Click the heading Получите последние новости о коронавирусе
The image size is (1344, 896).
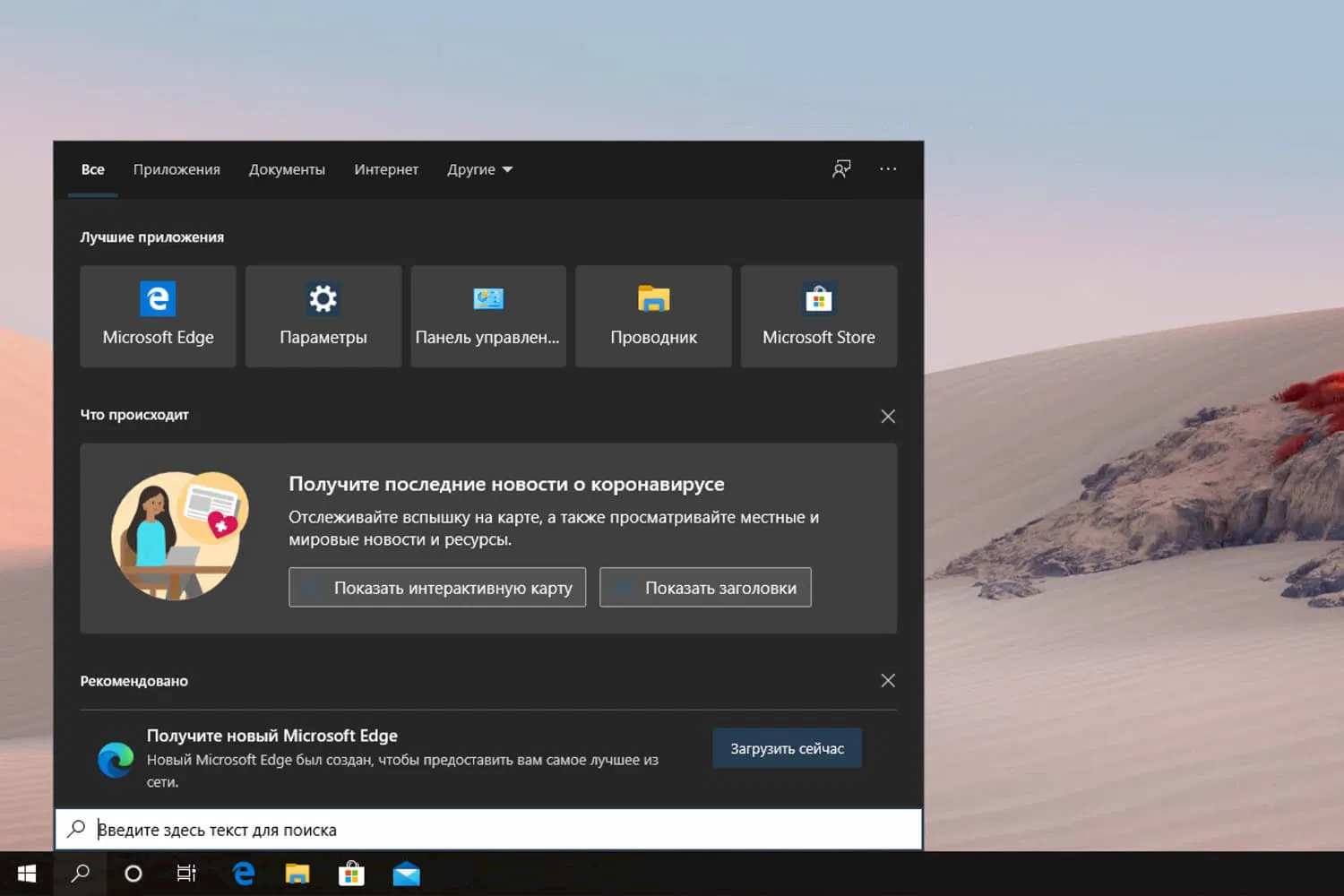click(x=506, y=484)
